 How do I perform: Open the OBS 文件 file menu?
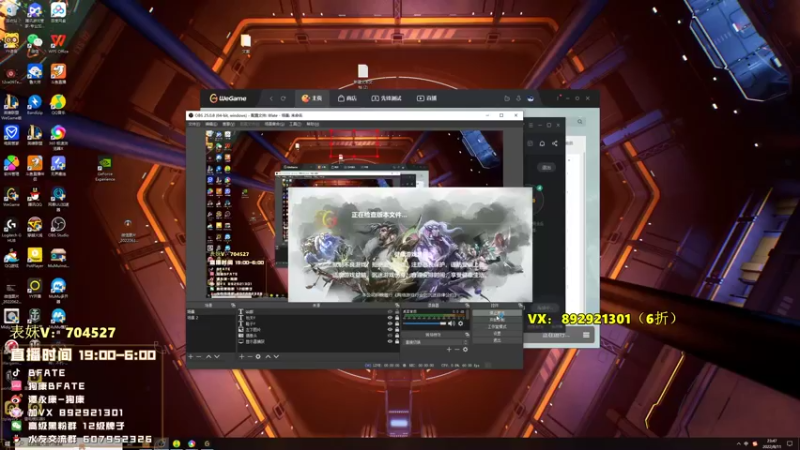coord(194,124)
